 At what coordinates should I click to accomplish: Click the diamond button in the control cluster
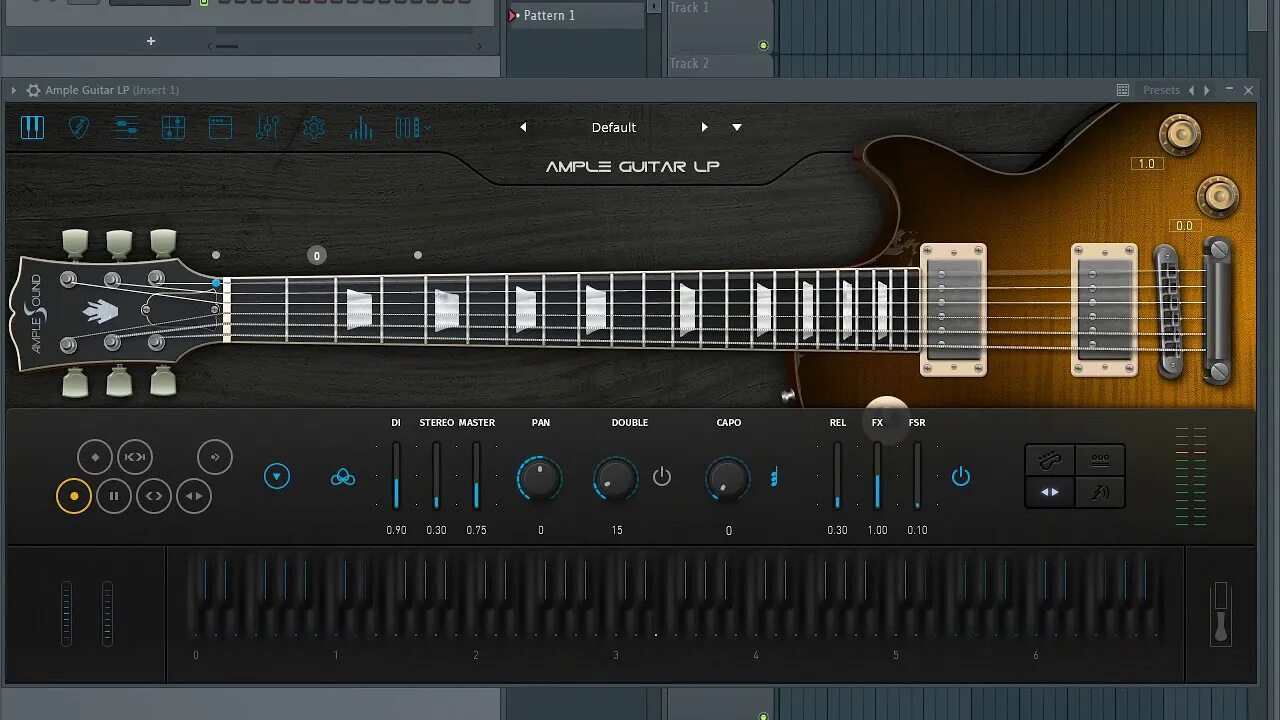95,457
